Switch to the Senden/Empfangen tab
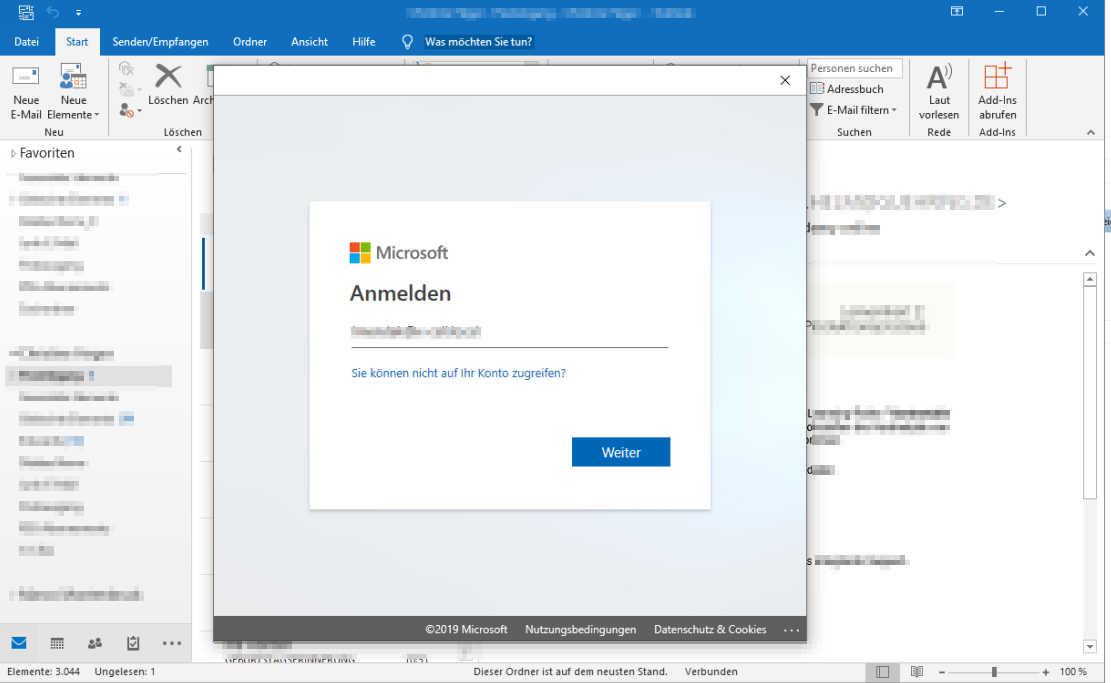Viewport: 1111px width, 683px height. [160, 42]
